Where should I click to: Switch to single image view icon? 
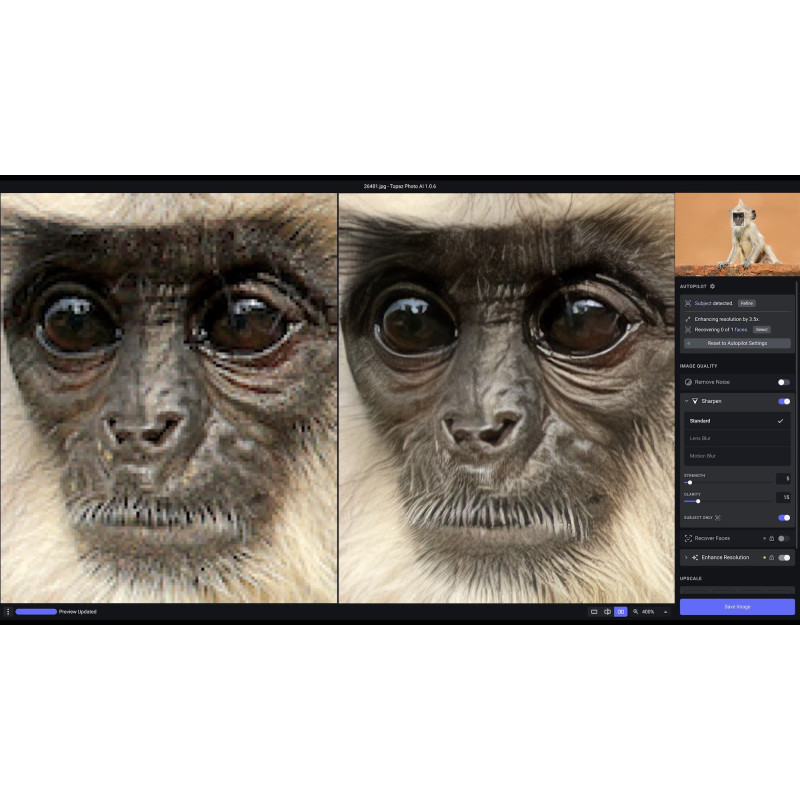tap(594, 611)
